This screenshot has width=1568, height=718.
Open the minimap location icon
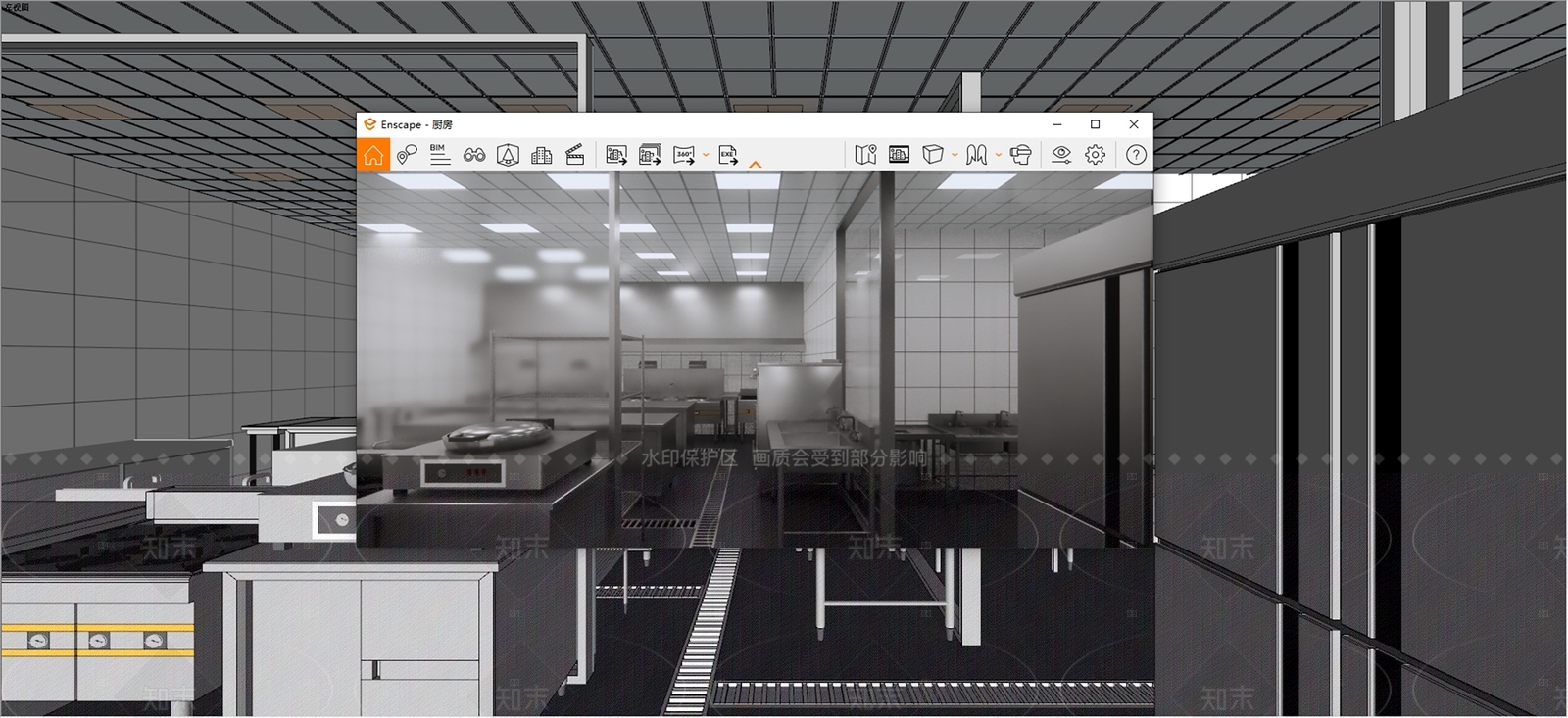[865, 155]
